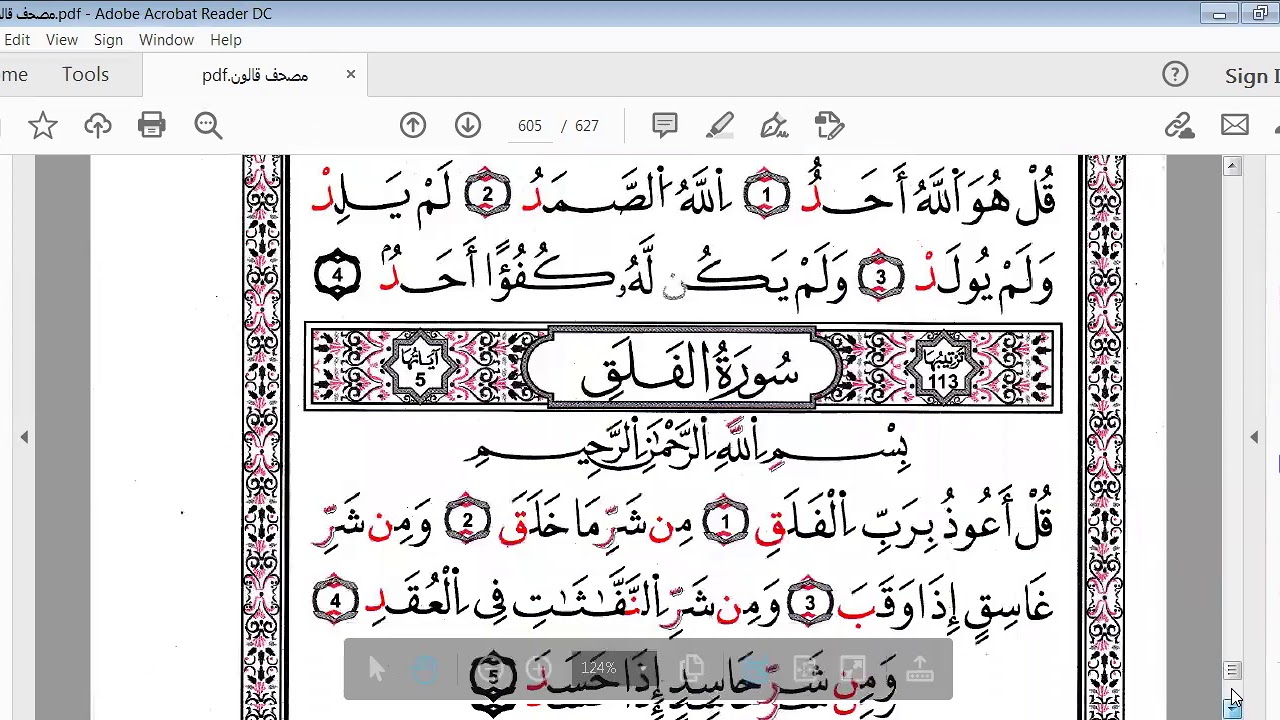Expand the left navigation pane
The height and width of the screenshot is (720, 1280).
coord(24,437)
